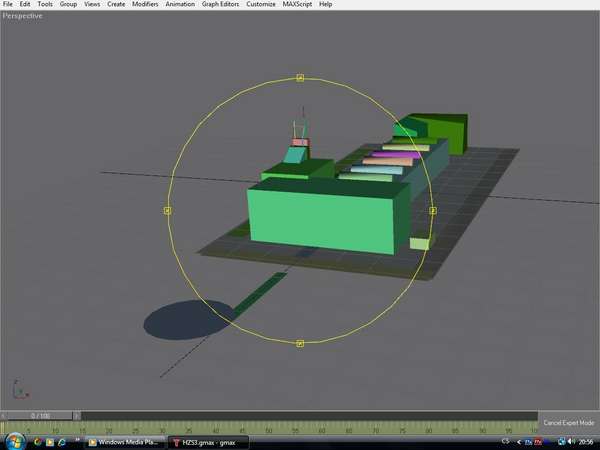Open the Animation menu
Viewport: 600px width, 450px height.
coord(180,5)
